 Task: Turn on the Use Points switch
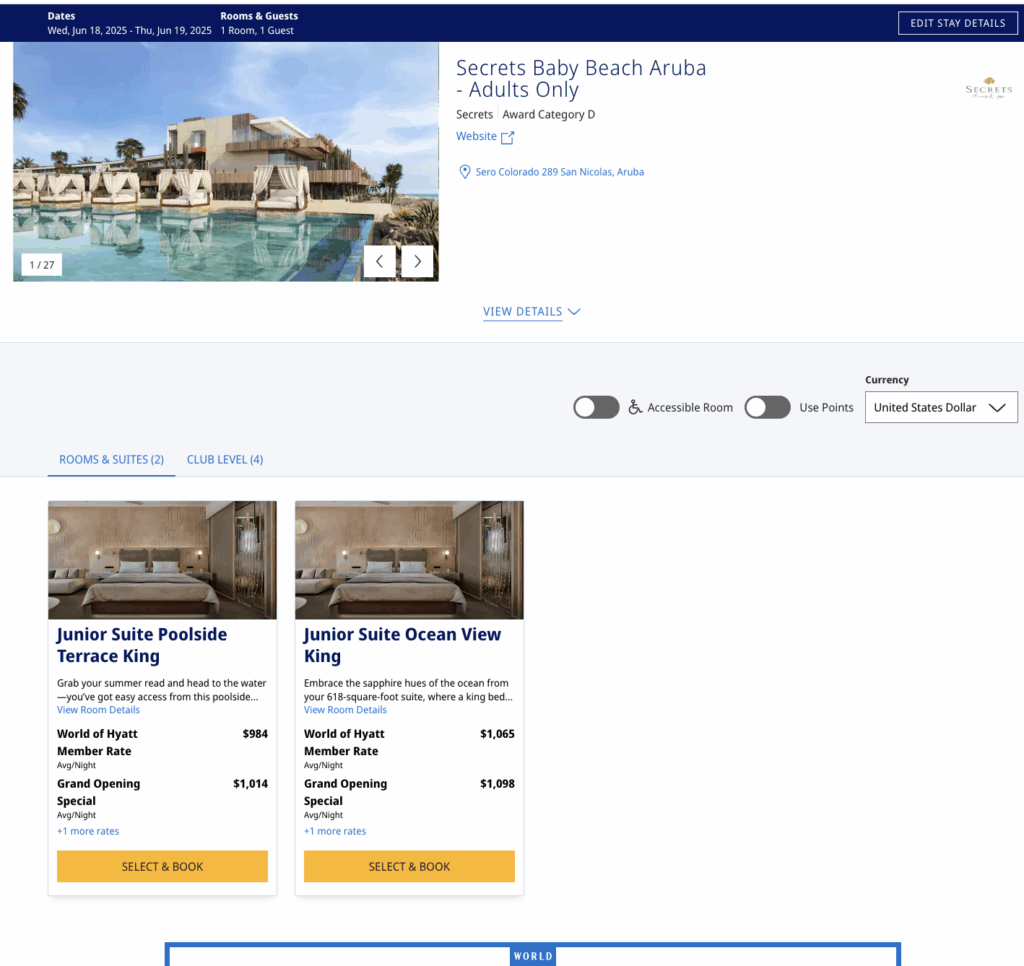(x=767, y=407)
